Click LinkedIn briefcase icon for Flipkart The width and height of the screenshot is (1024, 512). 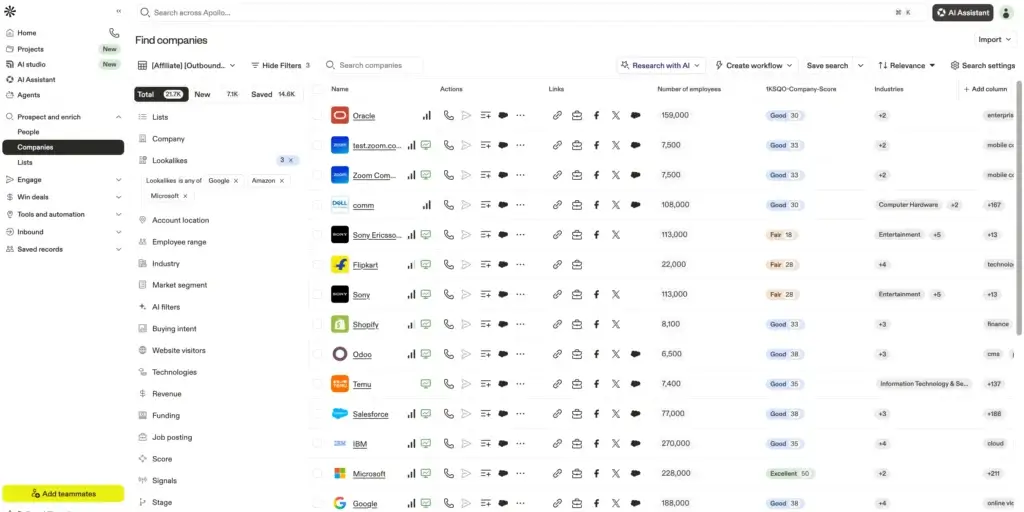point(577,264)
